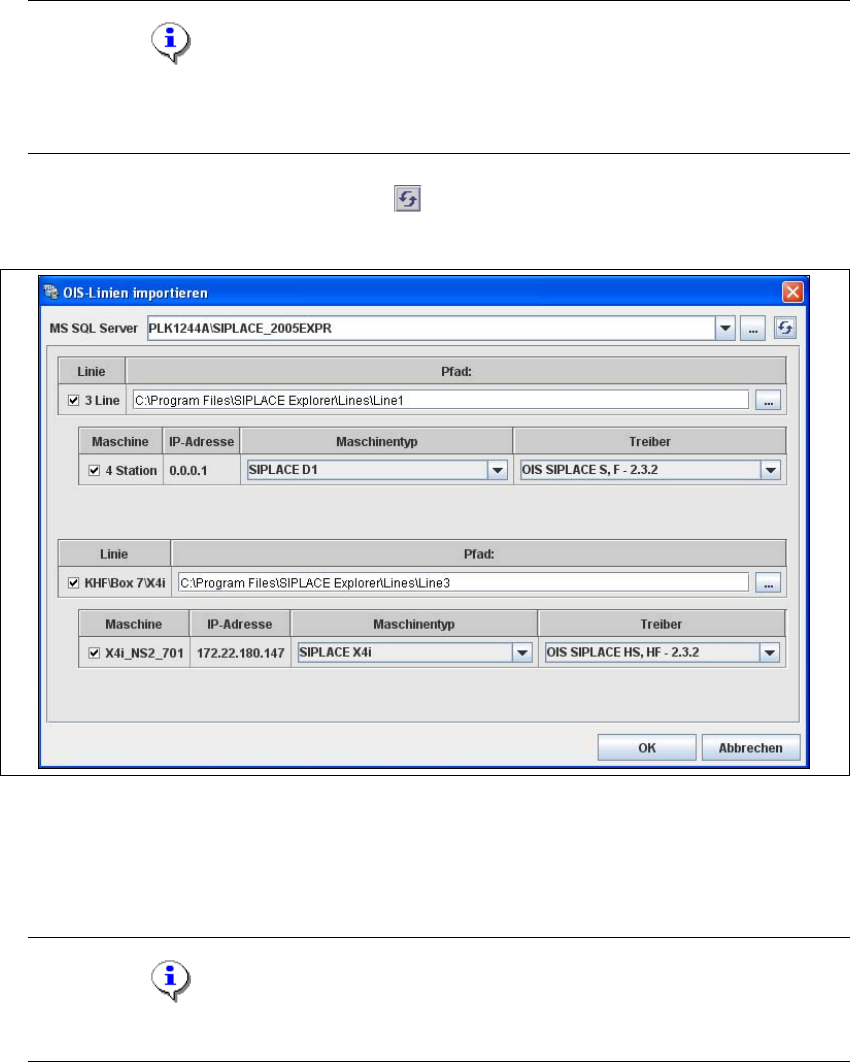Click the info bubble icon at page bottom
This screenshot has height=1062, width=850.
point(171,980)
